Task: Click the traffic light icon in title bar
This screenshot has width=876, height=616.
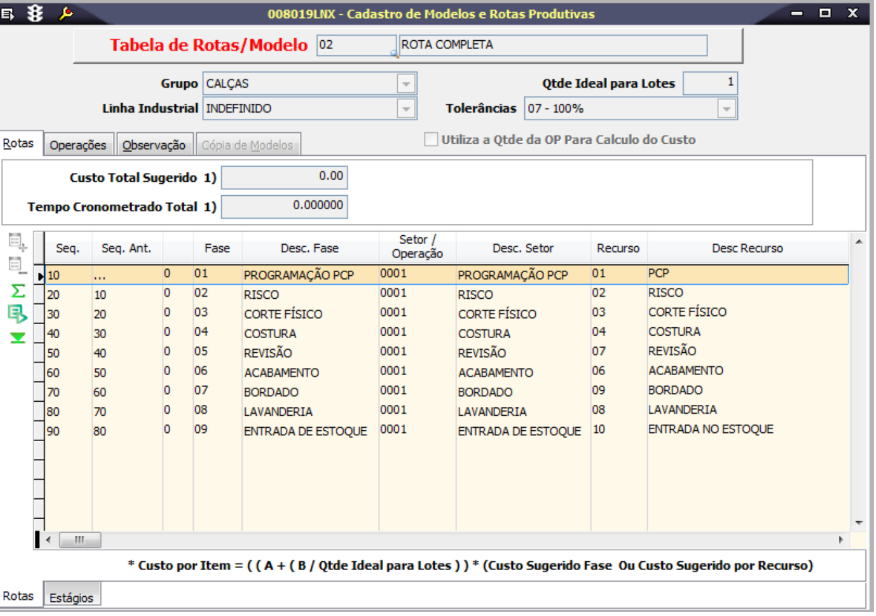Action: pyautogui.click(x=35, y=13)
